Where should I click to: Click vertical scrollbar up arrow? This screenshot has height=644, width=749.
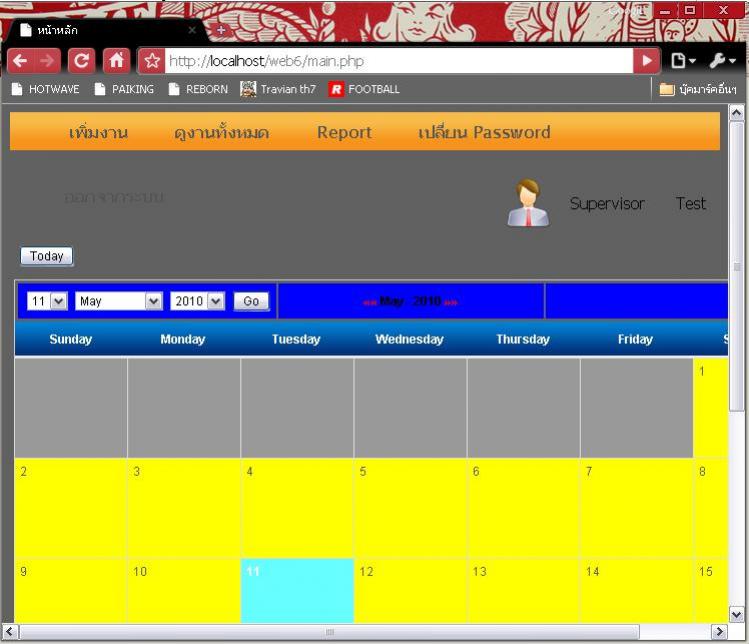pyautogui.click(x=736, y=113)
